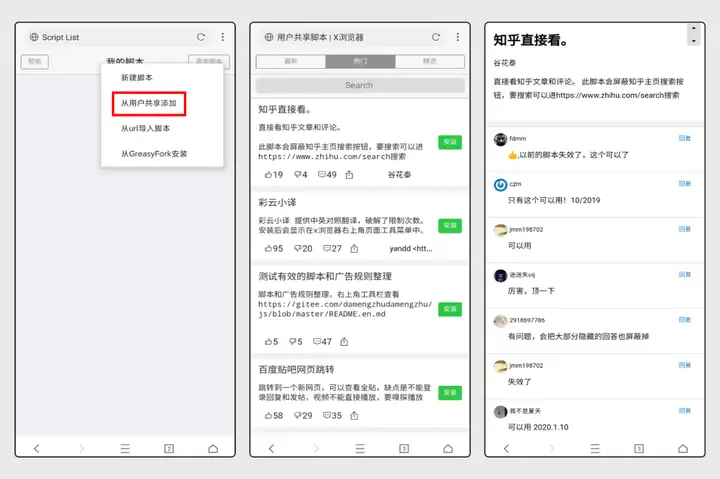Go back in the 用户共享脚本 screen
This screenshot has width=720, height=479.
pos(271,448)
